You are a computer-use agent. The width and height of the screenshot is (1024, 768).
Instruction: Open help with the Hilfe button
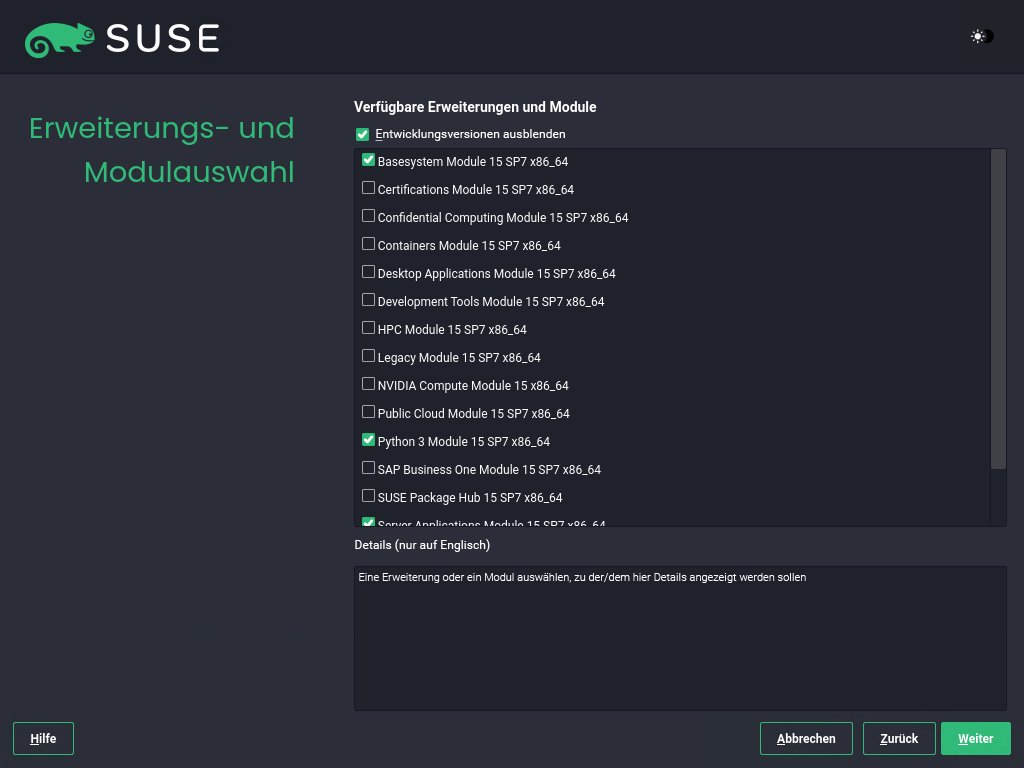coord(43,739)
